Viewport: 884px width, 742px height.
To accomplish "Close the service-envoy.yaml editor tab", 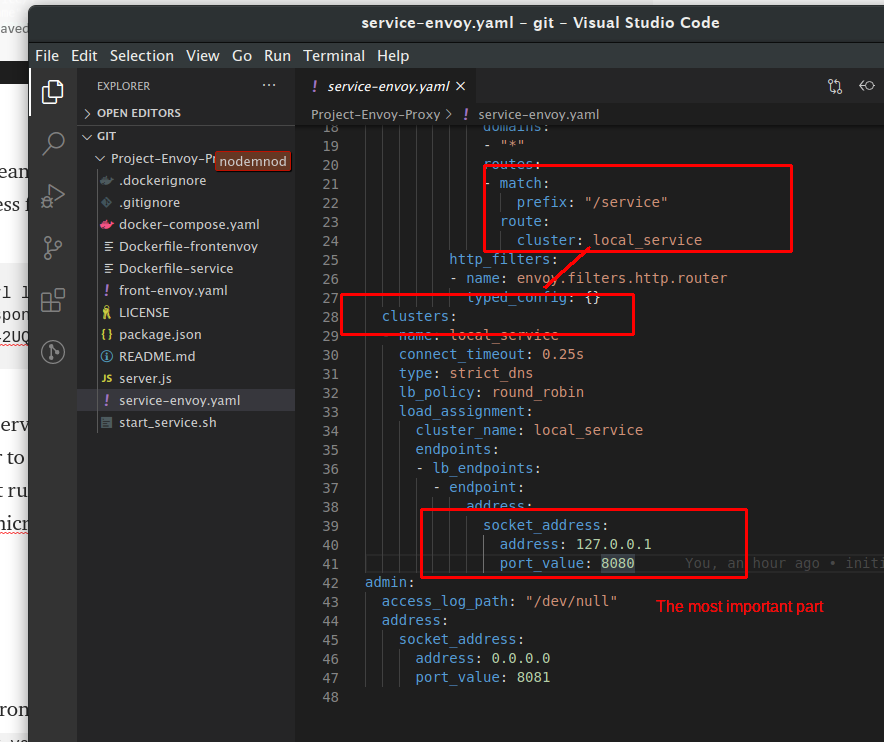I will (x=461, y=86).
